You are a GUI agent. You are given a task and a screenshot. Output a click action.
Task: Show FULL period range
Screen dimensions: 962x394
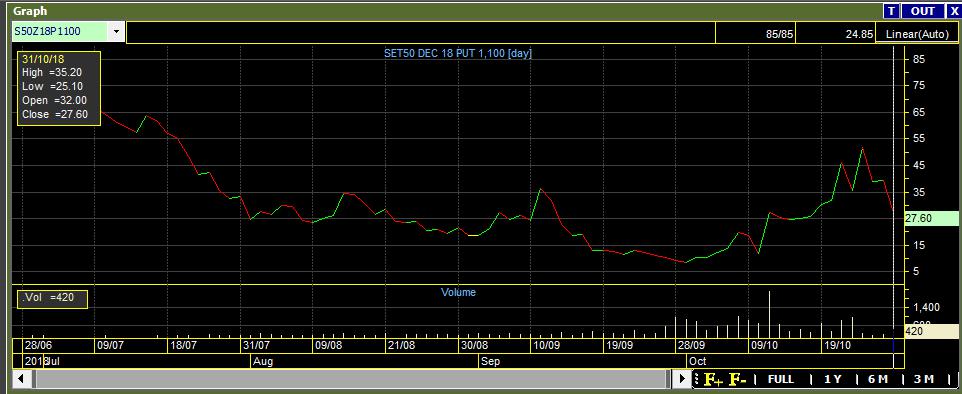click(x=780, y=379)
